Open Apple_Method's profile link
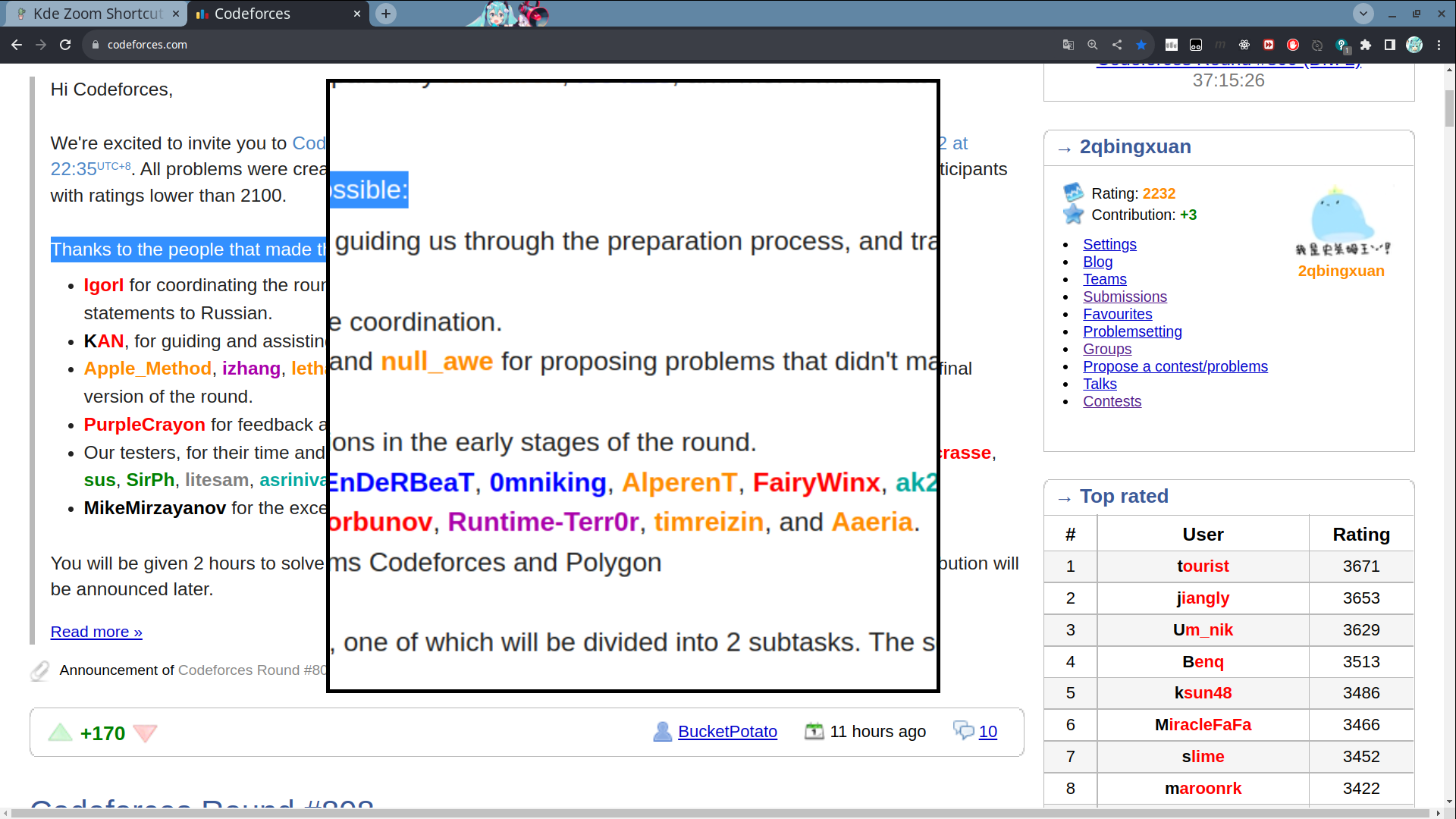 pos(147,369)
